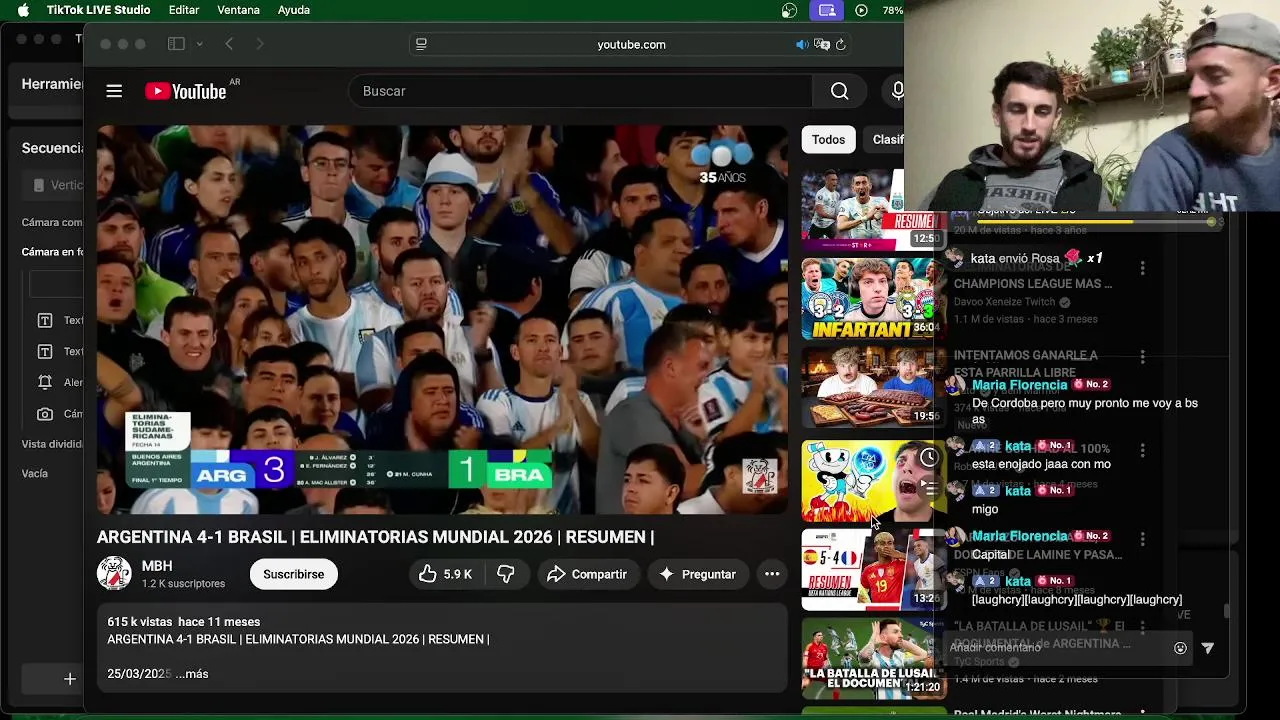This screenshot has height=720, width=1280.
Task: Click the screen mirroring icon in menu bar
Action: click(827, 10)
